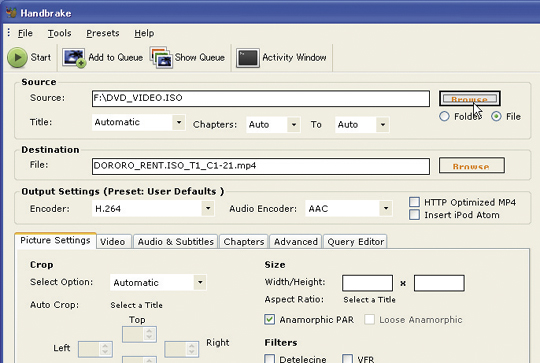Image resolution: width=540 pixels, height=363 pixels.
Task: Open the Help menu
Action: coord(144,33)
